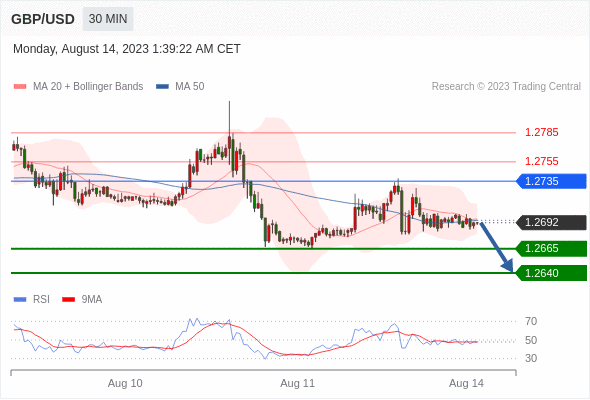Click the RSI 70 level label
Viewport: 590px width, 400px height.
coord(531,321)
